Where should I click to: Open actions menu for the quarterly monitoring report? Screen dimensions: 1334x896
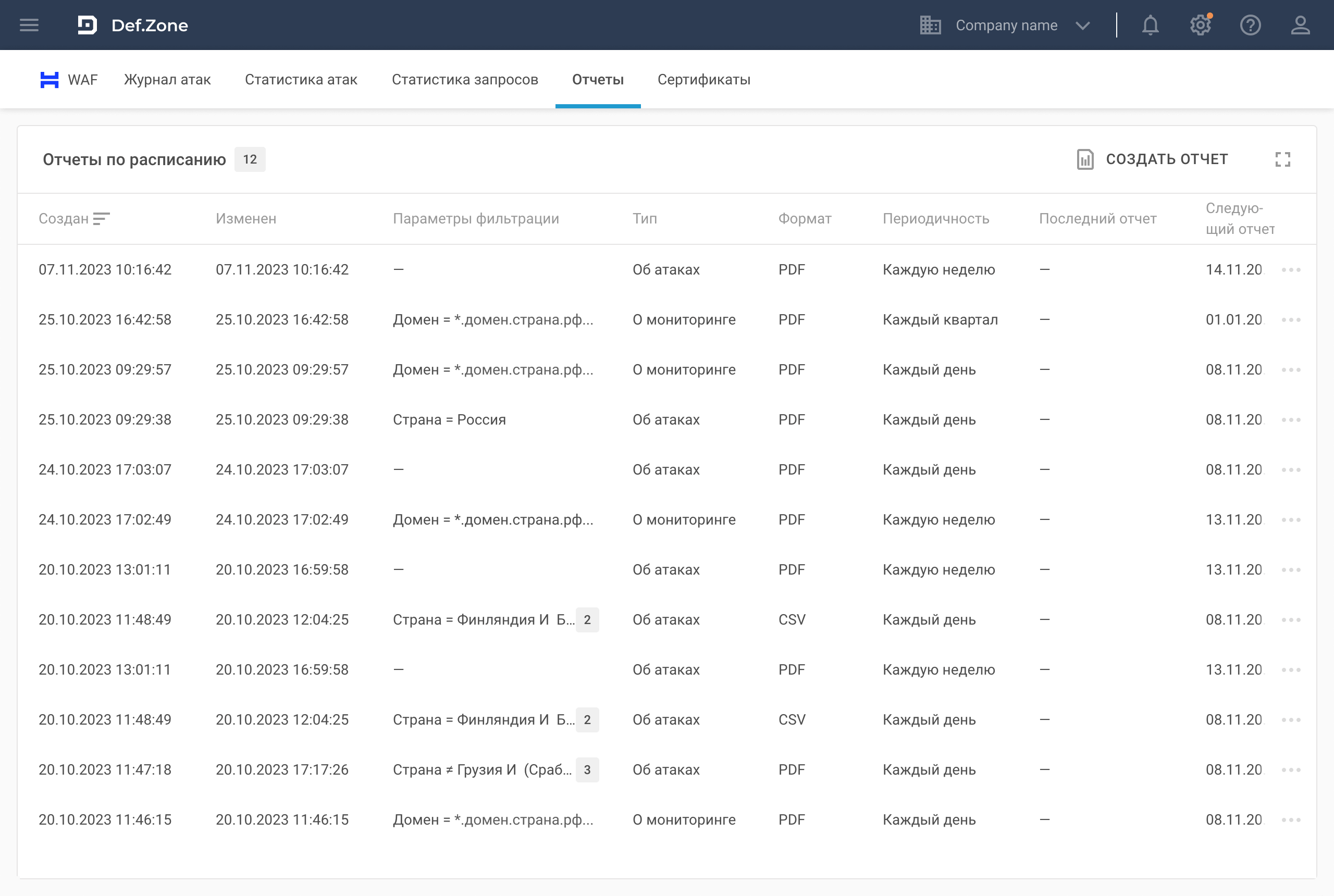pyautogui.click(x=1291, y=320)
